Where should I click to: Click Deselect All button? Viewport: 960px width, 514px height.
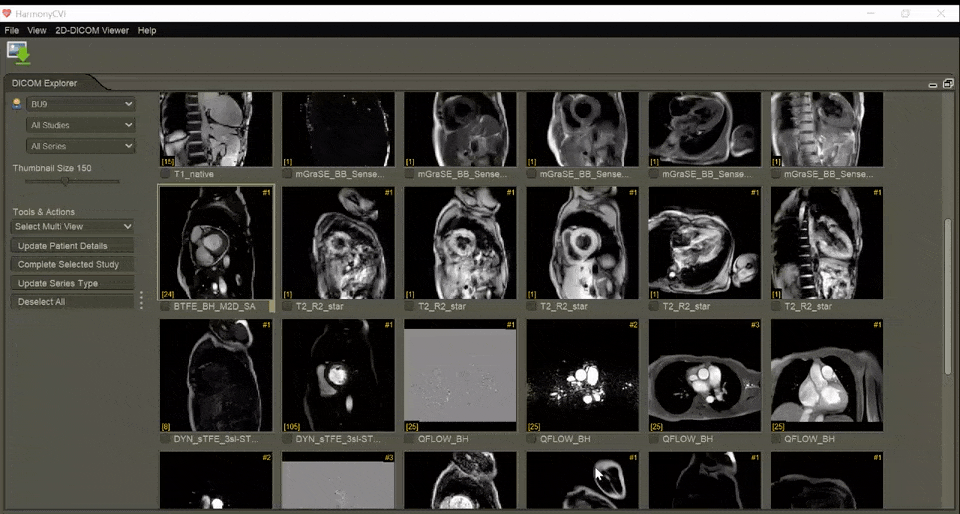point(72,302)
